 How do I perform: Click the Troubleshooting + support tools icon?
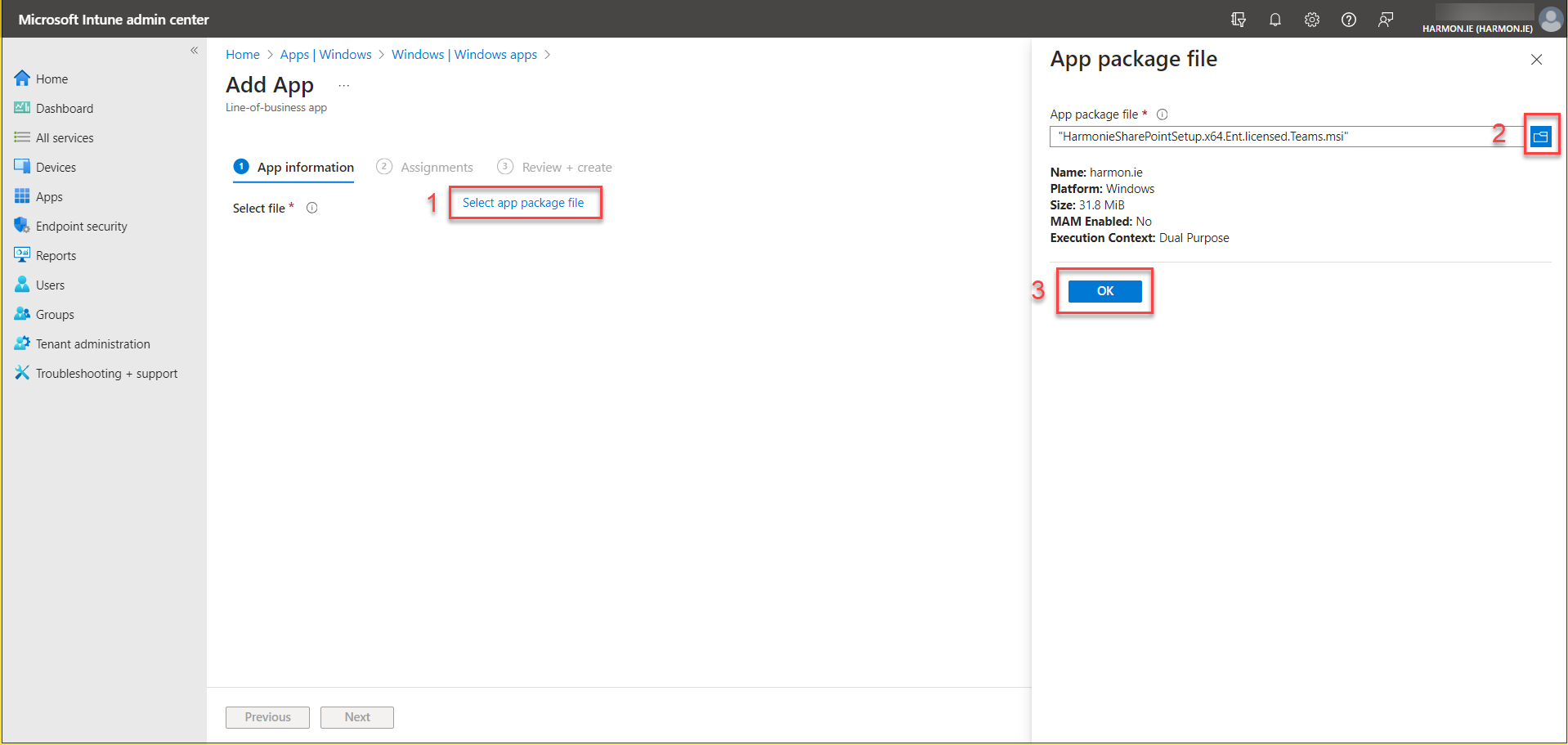[x=22, y=373]
